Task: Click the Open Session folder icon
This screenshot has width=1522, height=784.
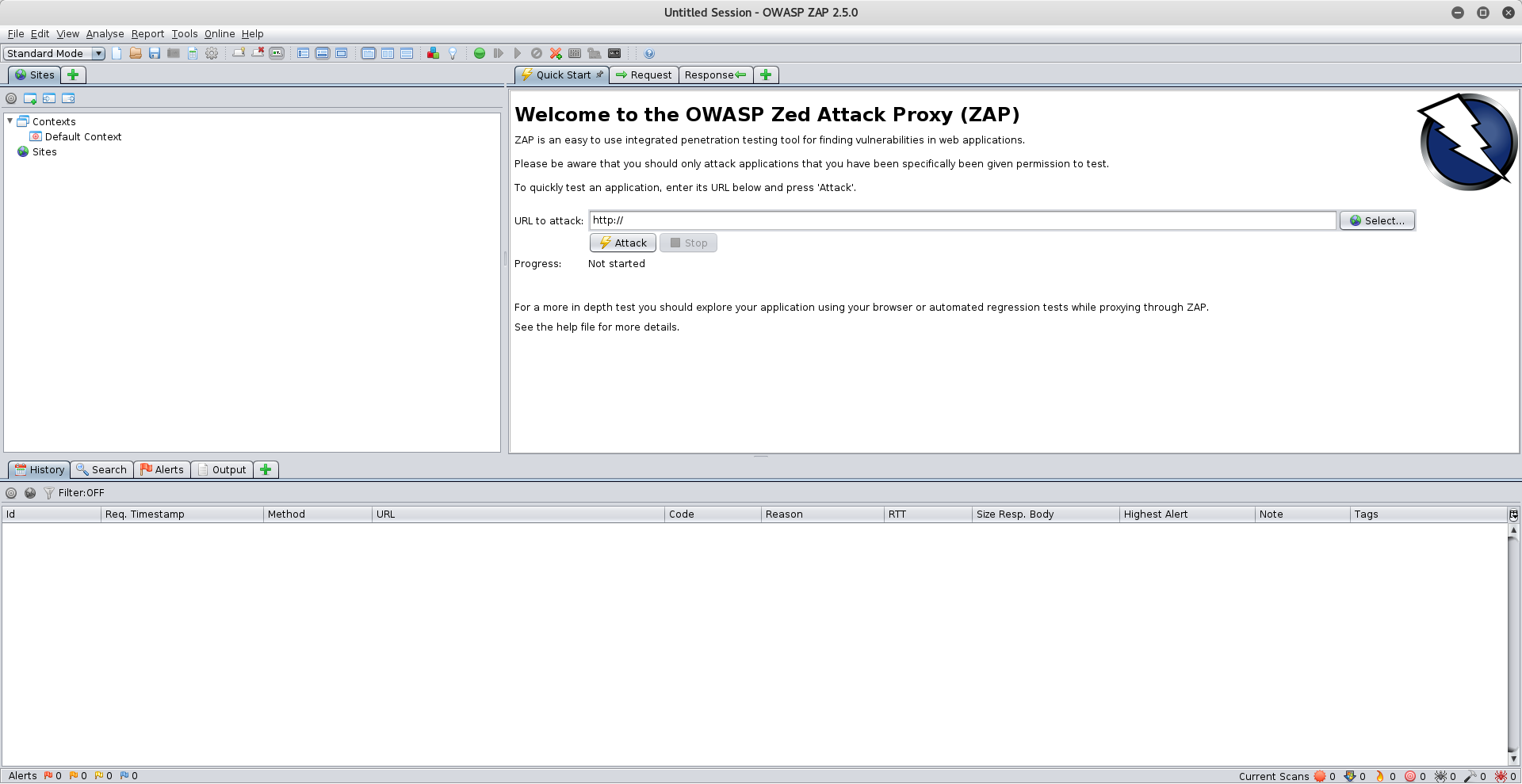Action: pyautogui.click(x=136, y=53)
